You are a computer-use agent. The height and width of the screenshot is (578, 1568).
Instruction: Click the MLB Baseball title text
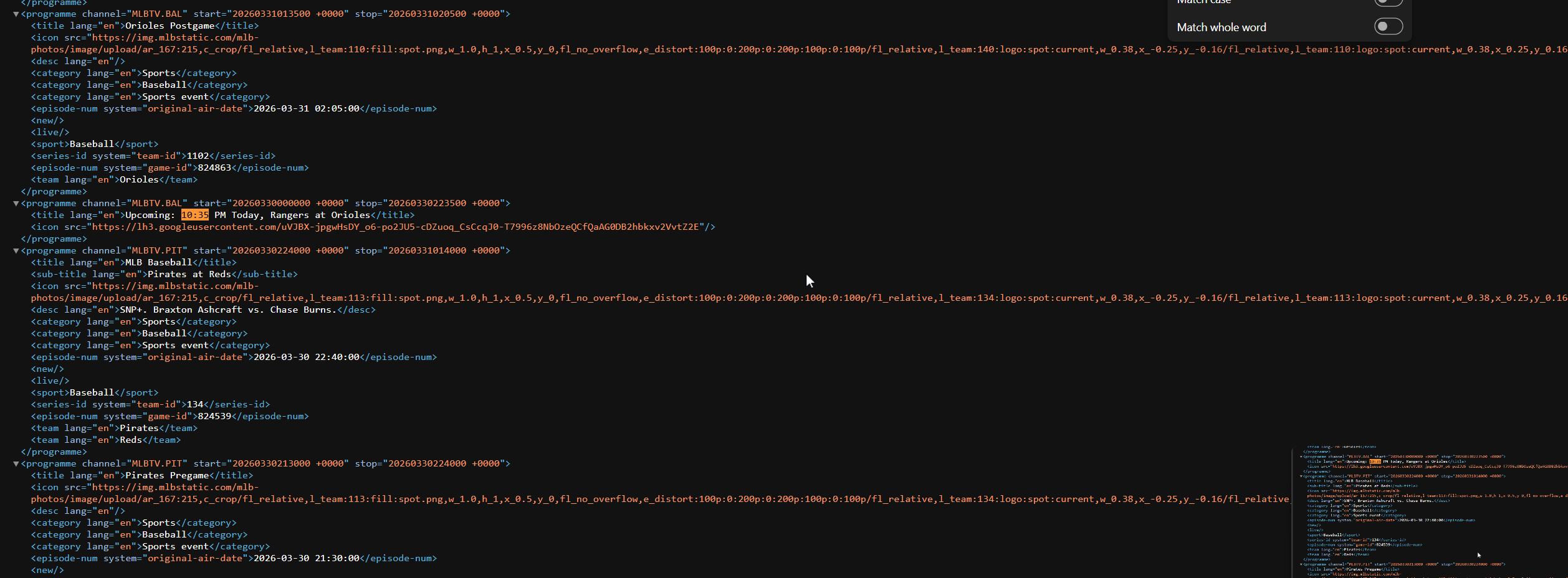click(158, 262)
